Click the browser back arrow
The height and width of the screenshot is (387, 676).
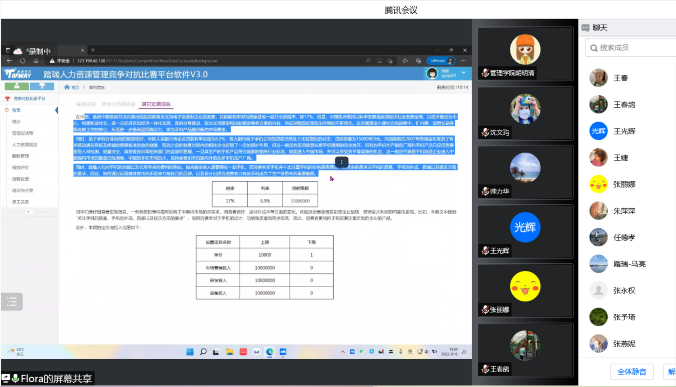pyautogui.click(x=9, y=61)
